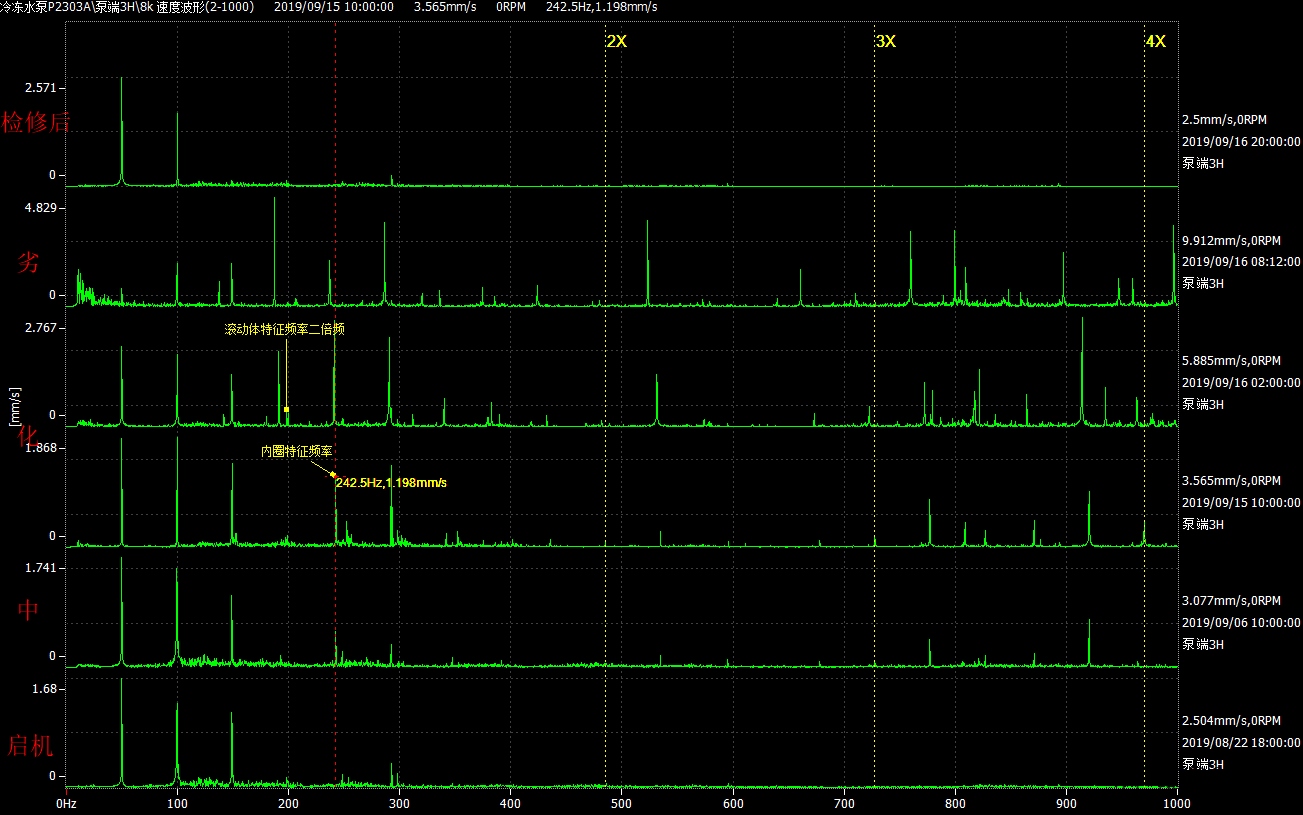
Task: Click the 2X harmonic marker label
Action: tap(616, 41)
